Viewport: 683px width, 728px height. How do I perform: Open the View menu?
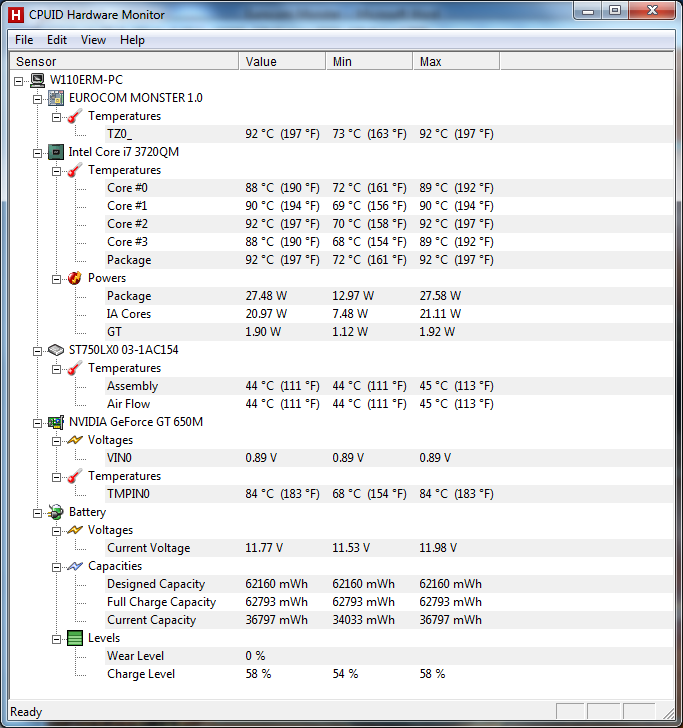pos(93,40)
